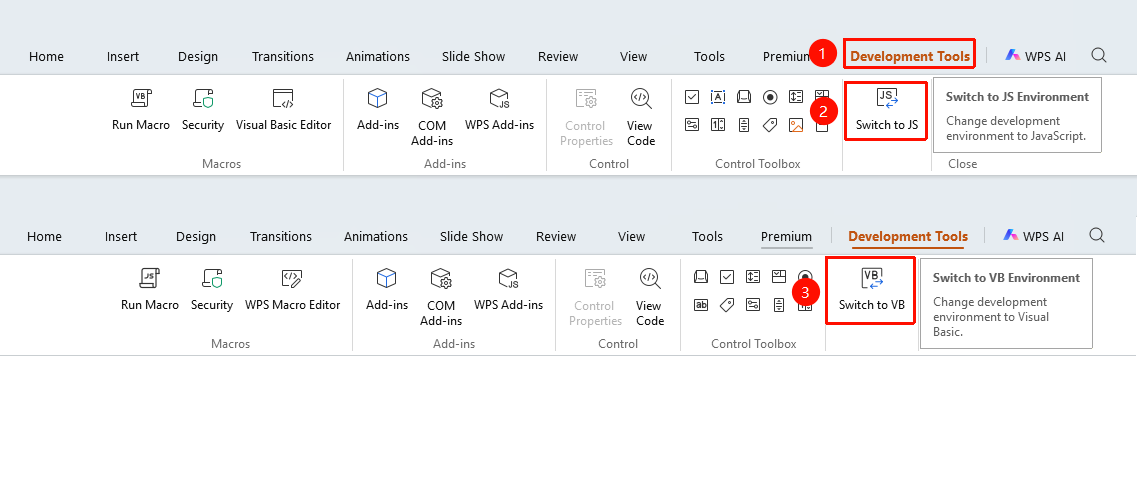This screenshot has height=483, width=1137.
Task: Open Animations tab in upper ribbon
Action: coord(378,56)
